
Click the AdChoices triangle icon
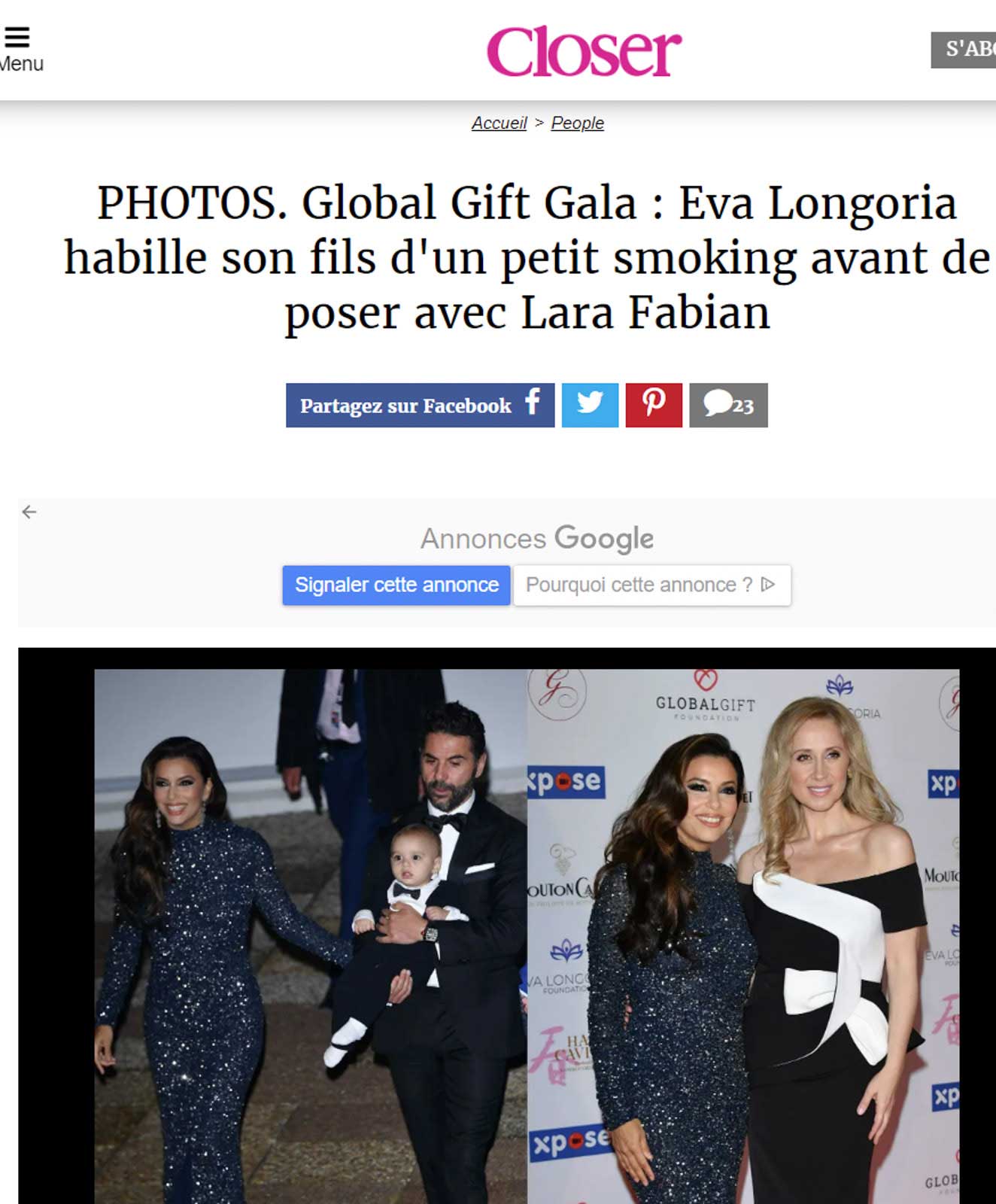768,585
